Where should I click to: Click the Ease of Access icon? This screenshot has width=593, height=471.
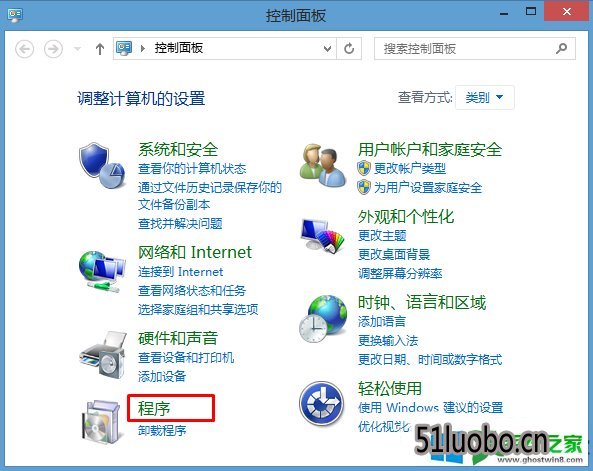click(321, 403)
